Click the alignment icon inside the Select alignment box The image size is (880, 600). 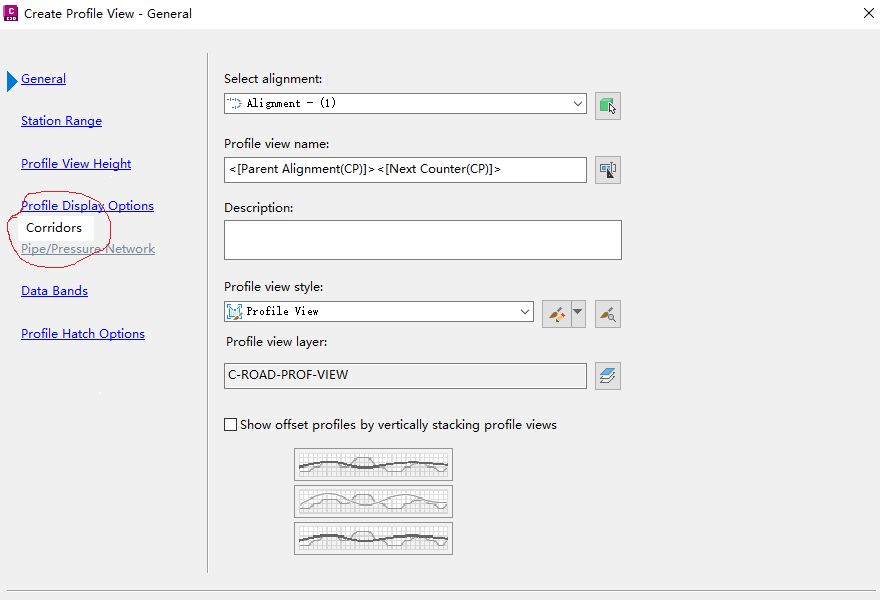pos(236,103)
